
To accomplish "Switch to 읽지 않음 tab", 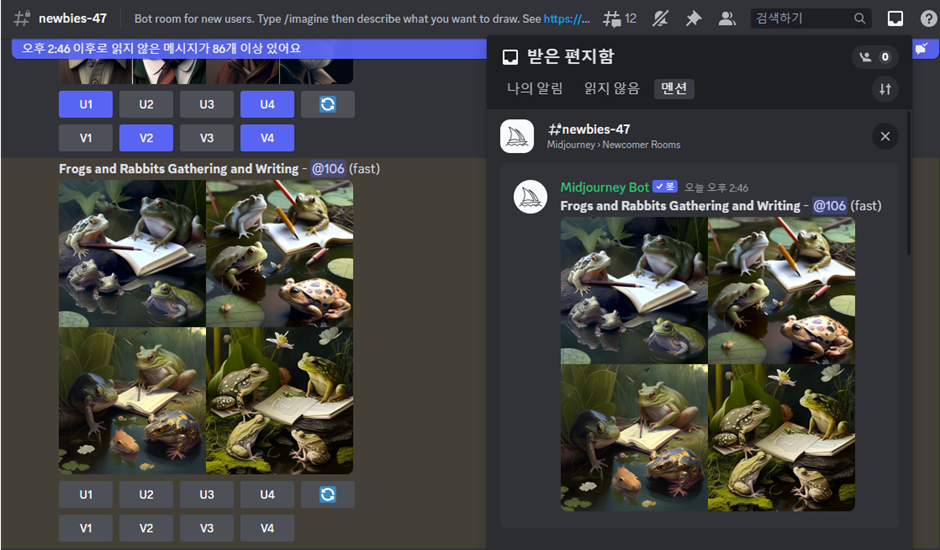I will (x=611, y=89).
